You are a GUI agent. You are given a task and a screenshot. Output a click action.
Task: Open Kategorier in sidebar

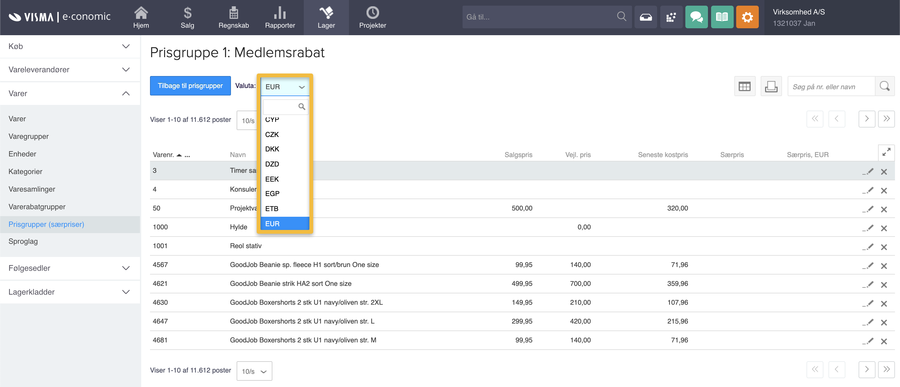(x=25, y=171)
